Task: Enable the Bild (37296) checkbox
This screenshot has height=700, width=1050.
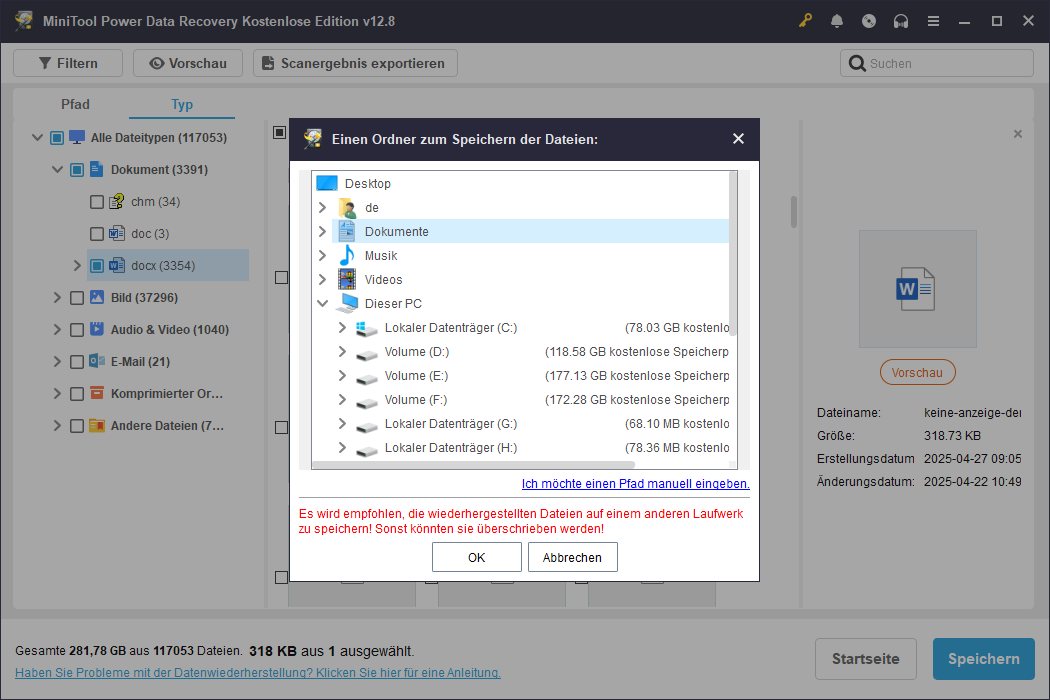Action: (76, 297)
